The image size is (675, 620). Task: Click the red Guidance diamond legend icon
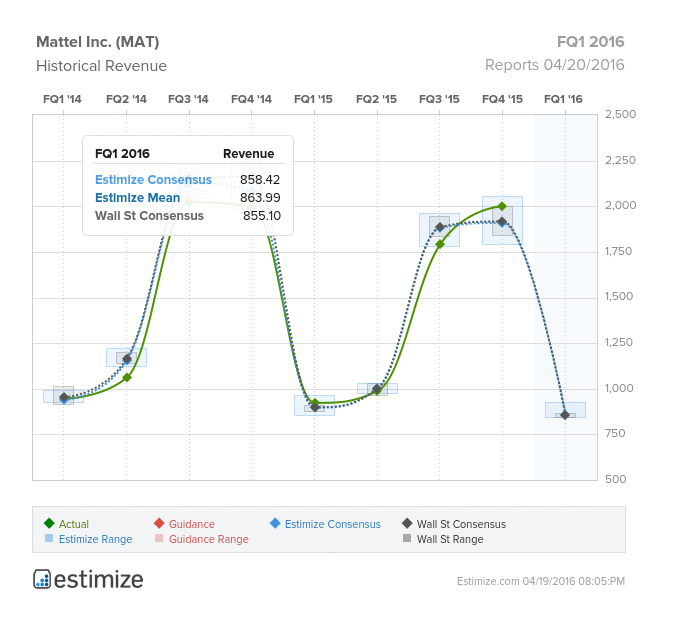click(x=159, y=523)
